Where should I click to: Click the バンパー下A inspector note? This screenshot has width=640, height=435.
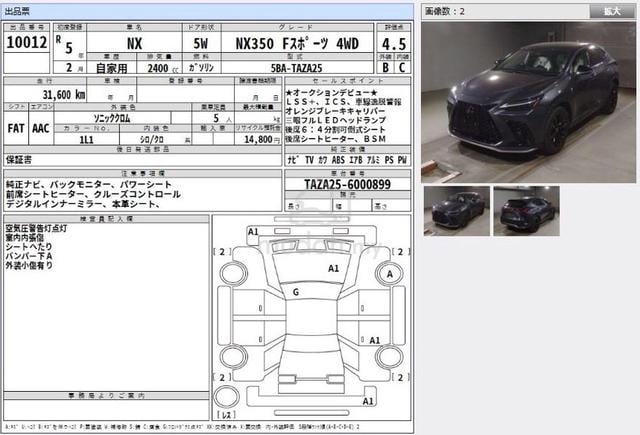point(29,256)
